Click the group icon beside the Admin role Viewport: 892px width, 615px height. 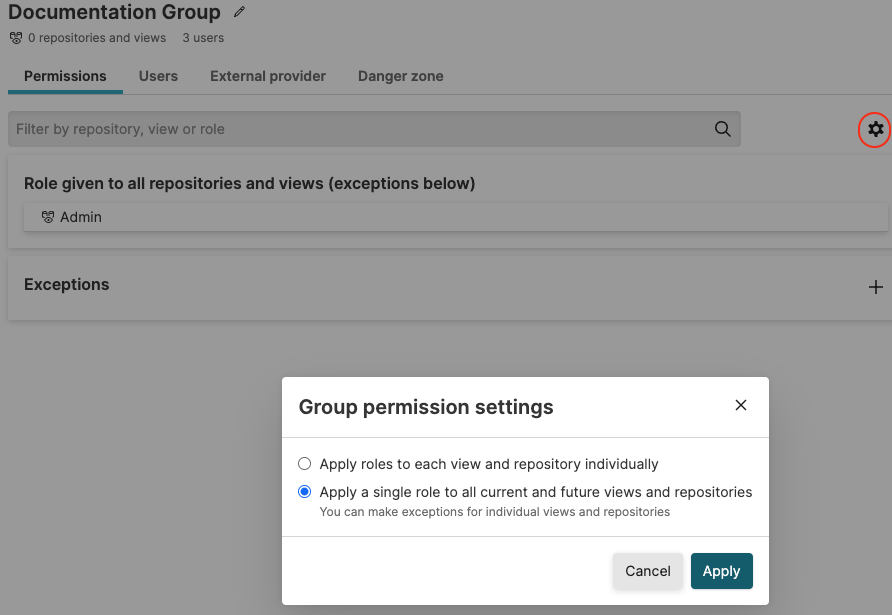click(x=48, y=217)
